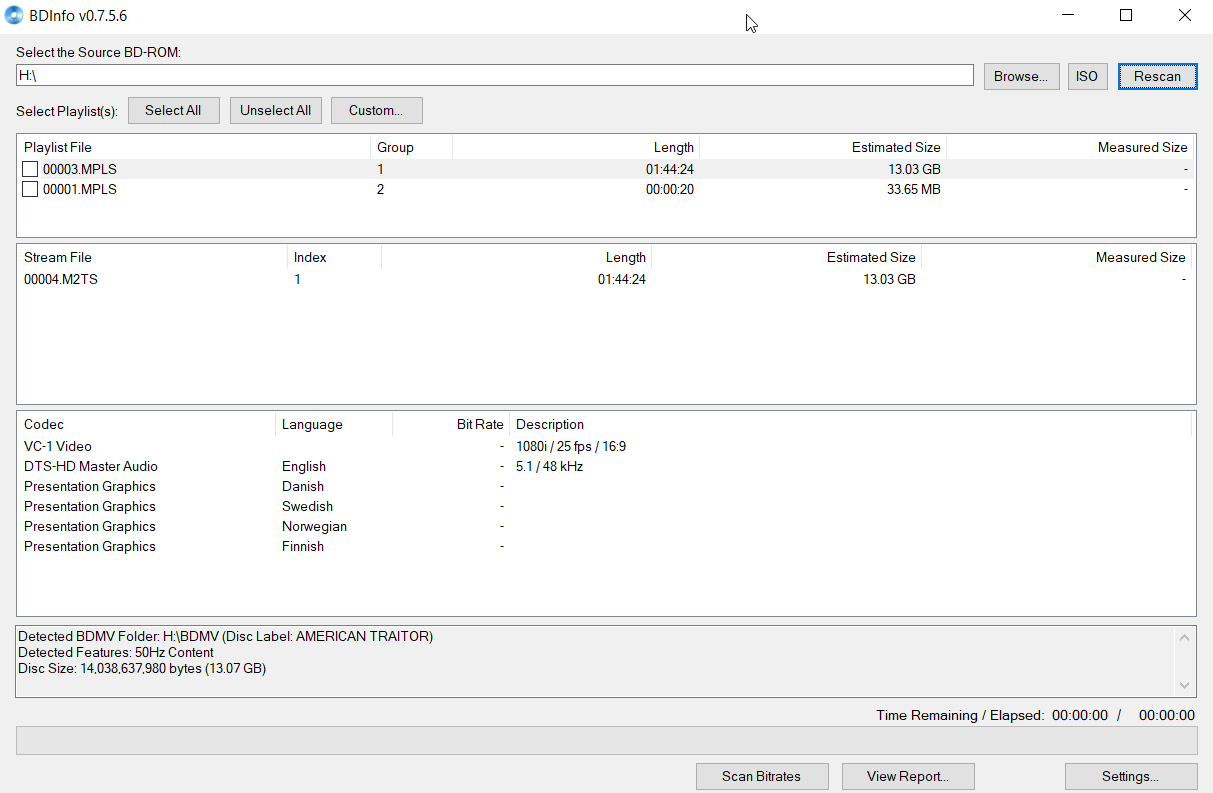Screen dimensions: 1213x793
Task: Click the Disc Label AMERICAN TRAITOR line
Action: (x=226, y=636)
